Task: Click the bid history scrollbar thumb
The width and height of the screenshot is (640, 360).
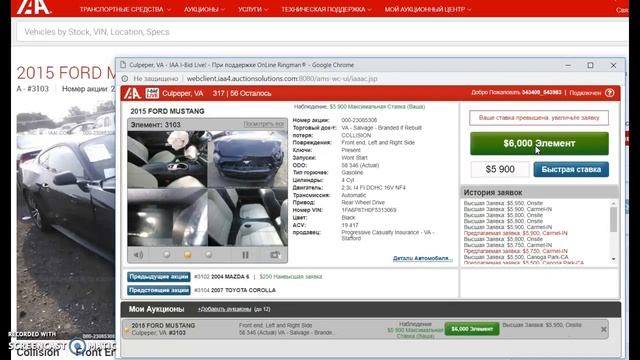Action: [x=613, y=220]
